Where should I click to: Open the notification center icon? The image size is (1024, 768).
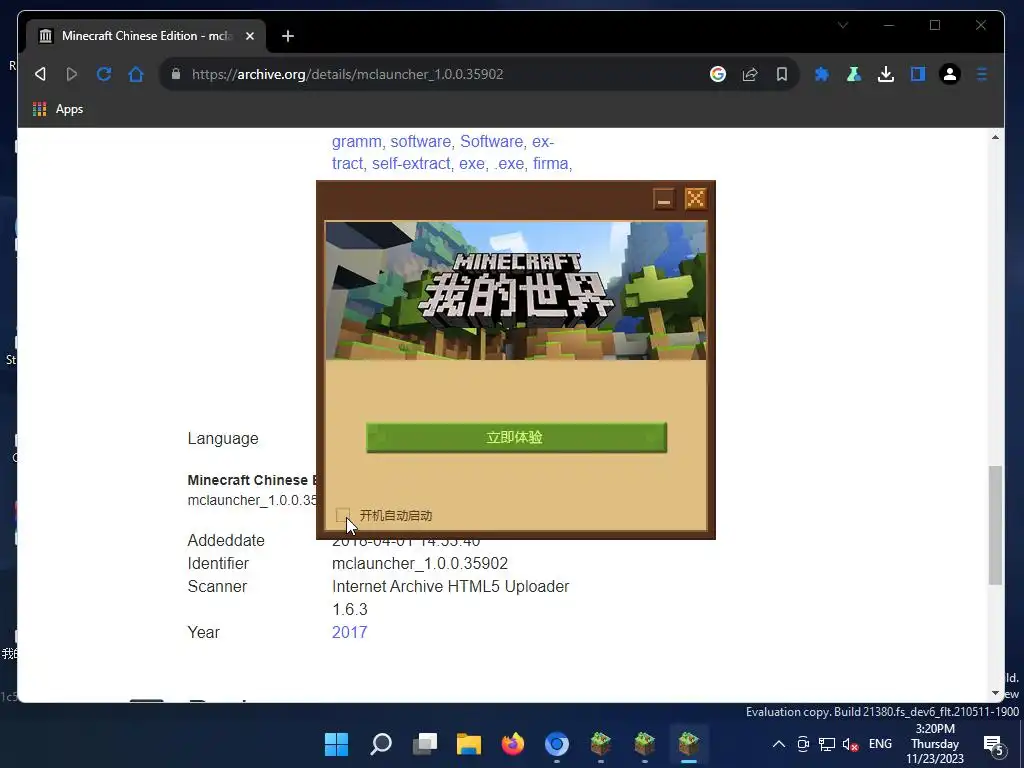point(993,744)
